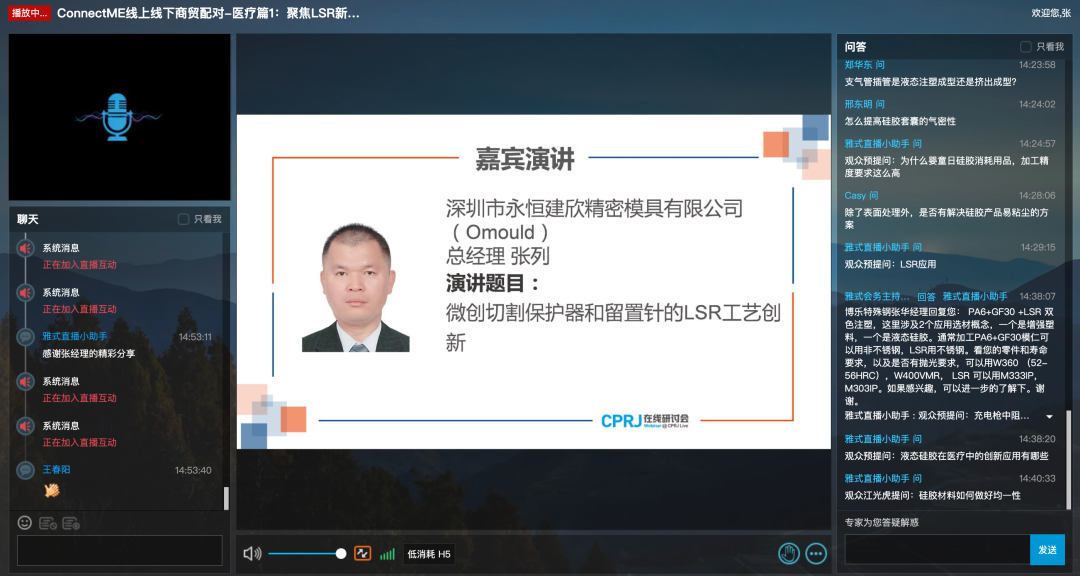Click the 欢迎您,张 welcome text
This screenshot has height=576, width=1080.
pyautogui.click(x=1051, y=13)
